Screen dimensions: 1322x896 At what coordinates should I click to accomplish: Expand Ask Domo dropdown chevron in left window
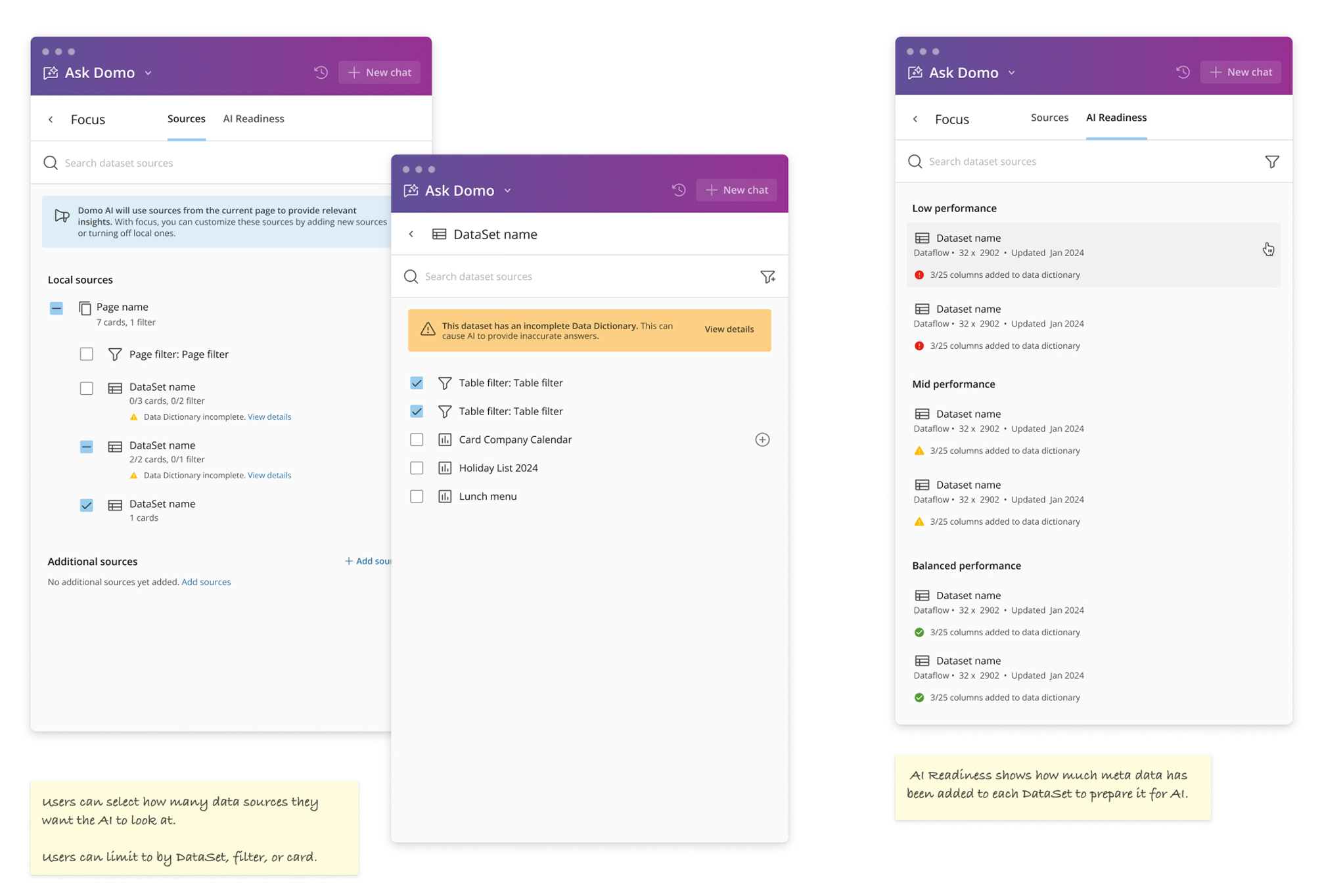click(148, 73)
